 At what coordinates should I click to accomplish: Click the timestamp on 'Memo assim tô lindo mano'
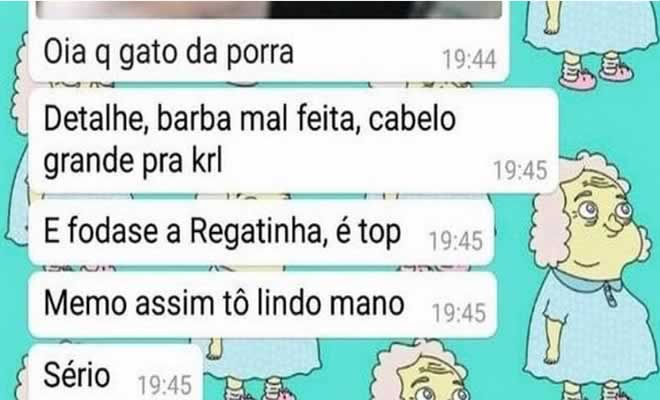[459, 313]
